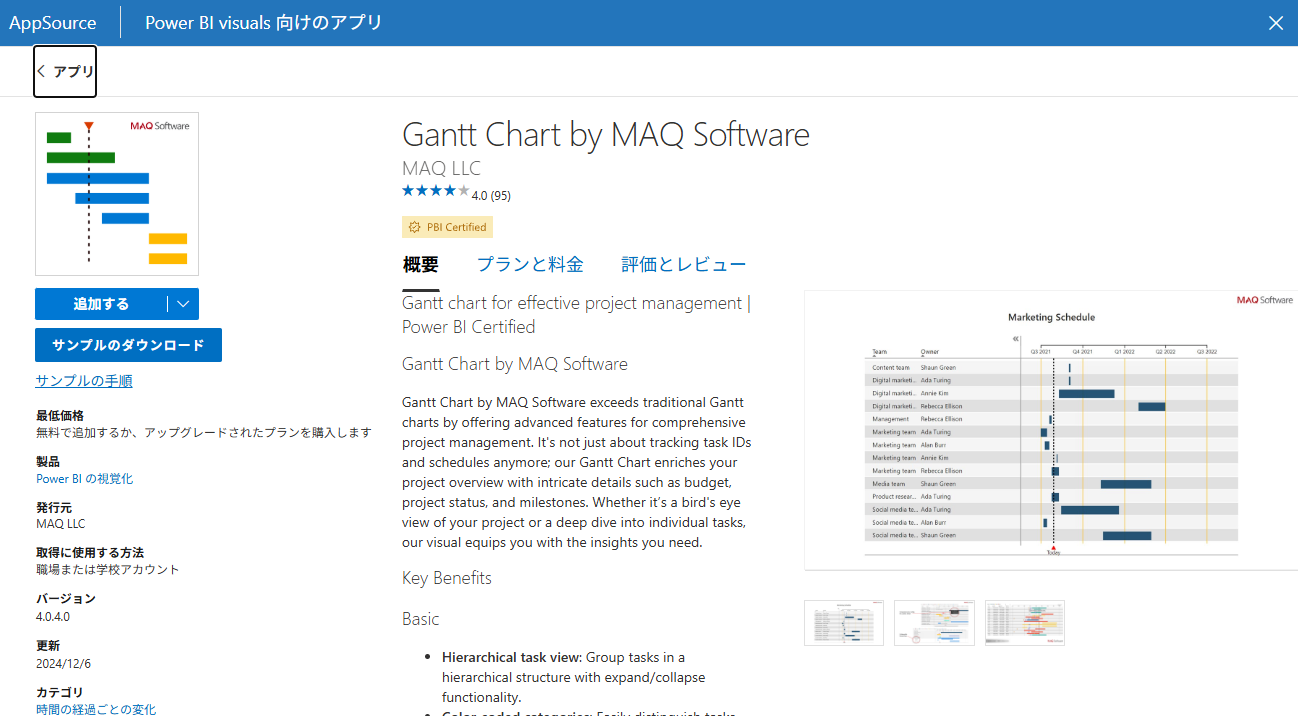Click サンプルのダウンロード button
This screenshot has width=1298, height=716.
pyautogui.click(x=128, y=345)
